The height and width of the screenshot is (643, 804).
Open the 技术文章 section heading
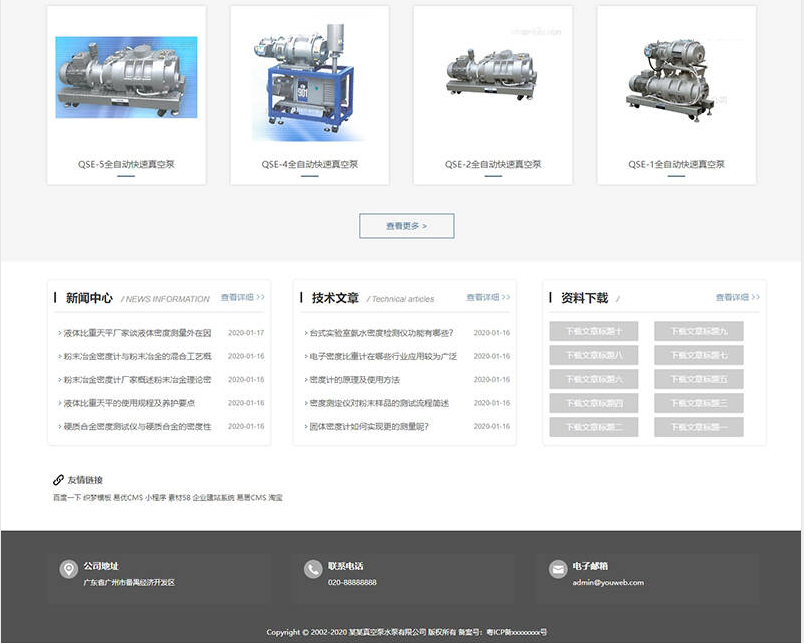[335, 298]
